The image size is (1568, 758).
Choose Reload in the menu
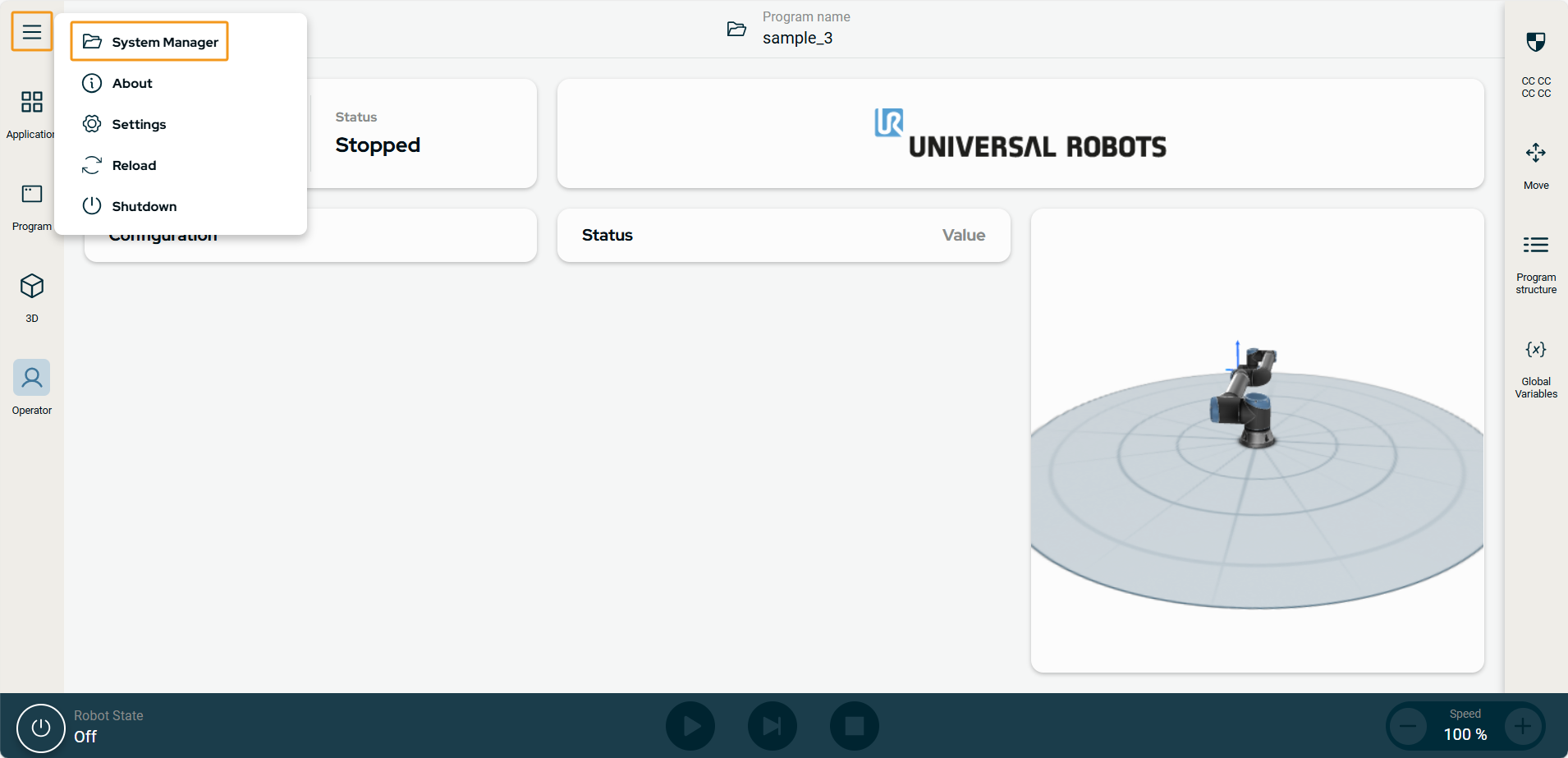pos(133,165)
